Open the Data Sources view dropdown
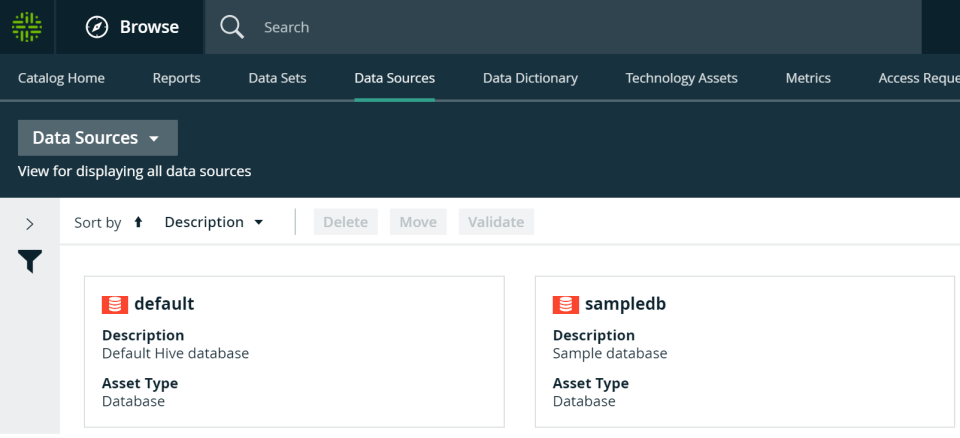Image resolution: width=960 pixels, height=438 pixels. pos(97,138)
